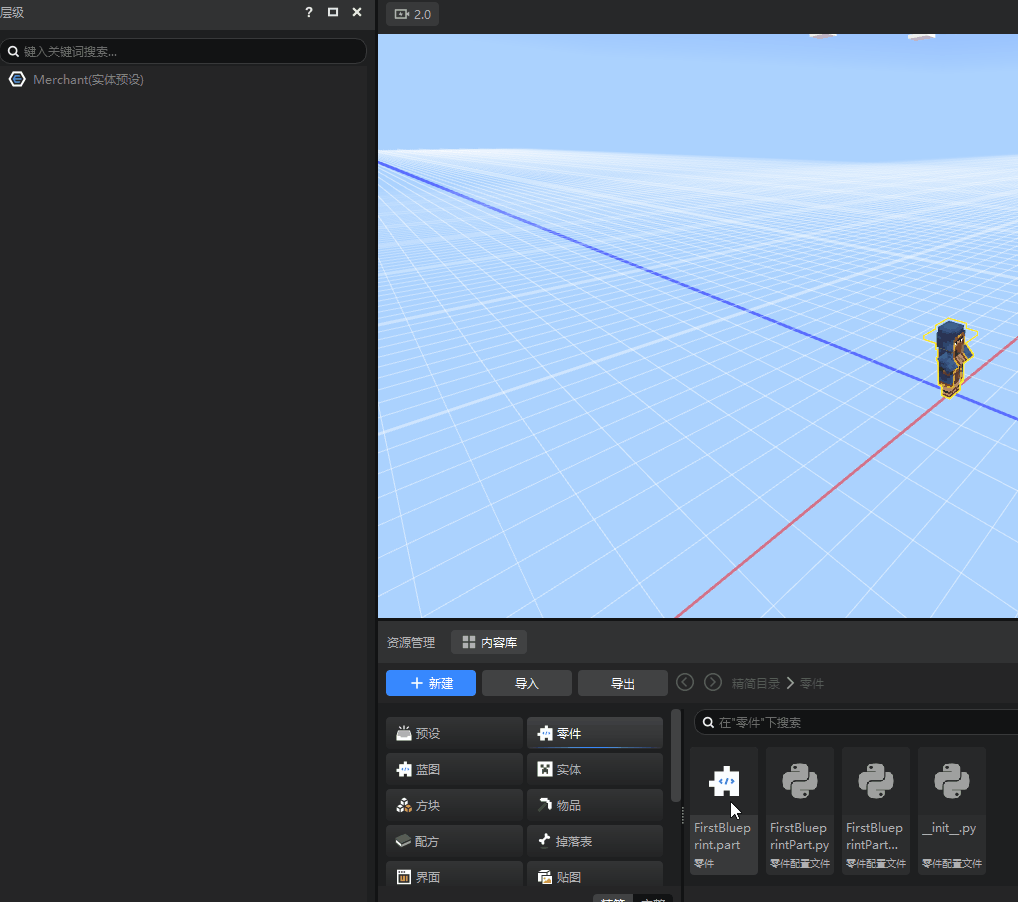The height and width of the screenshot is (902, 1018).
Task: Select Merchant entity preset in hierarchy
Action: coord(88,80)
